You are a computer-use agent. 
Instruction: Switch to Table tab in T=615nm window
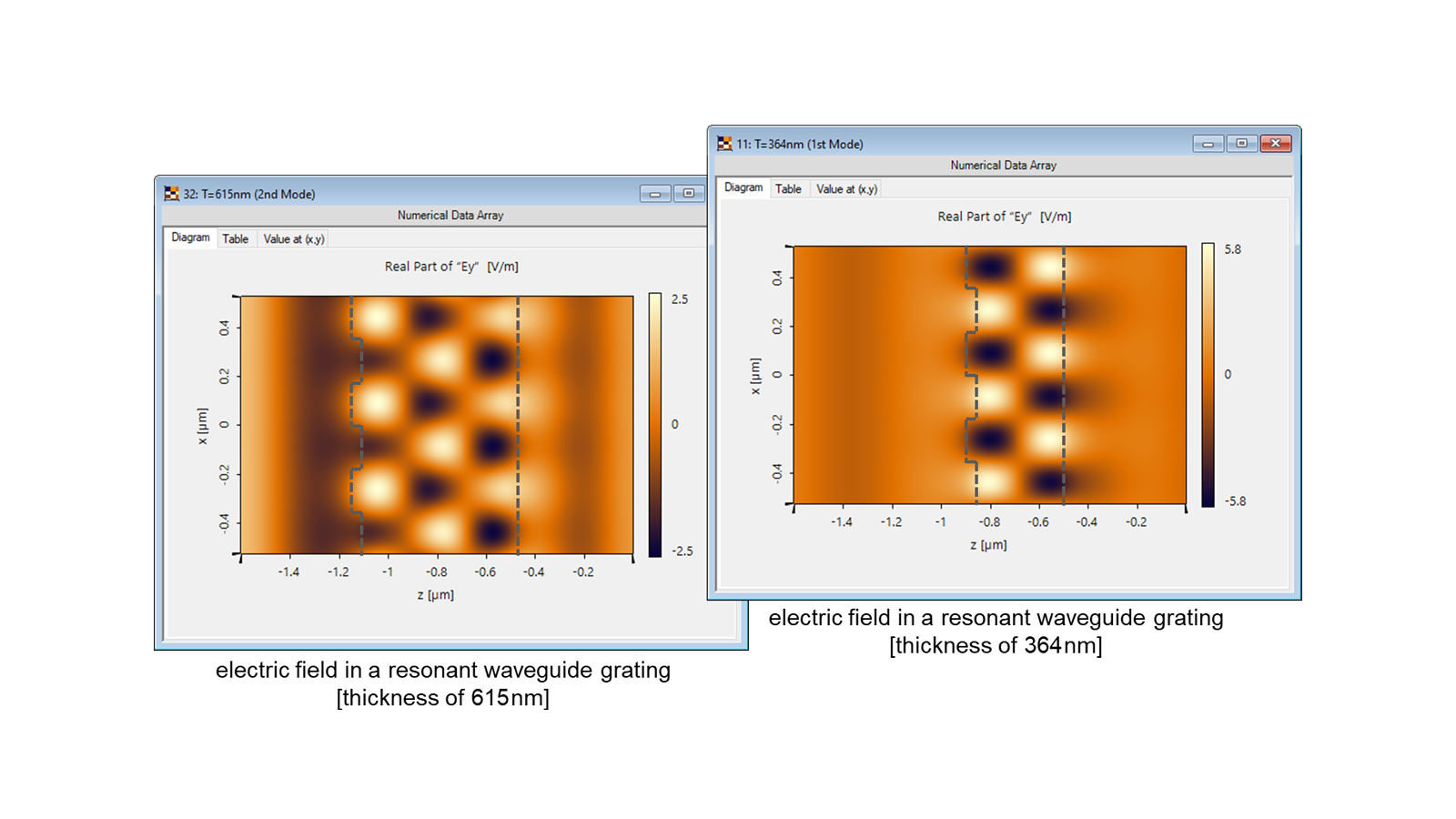point(235,239)
